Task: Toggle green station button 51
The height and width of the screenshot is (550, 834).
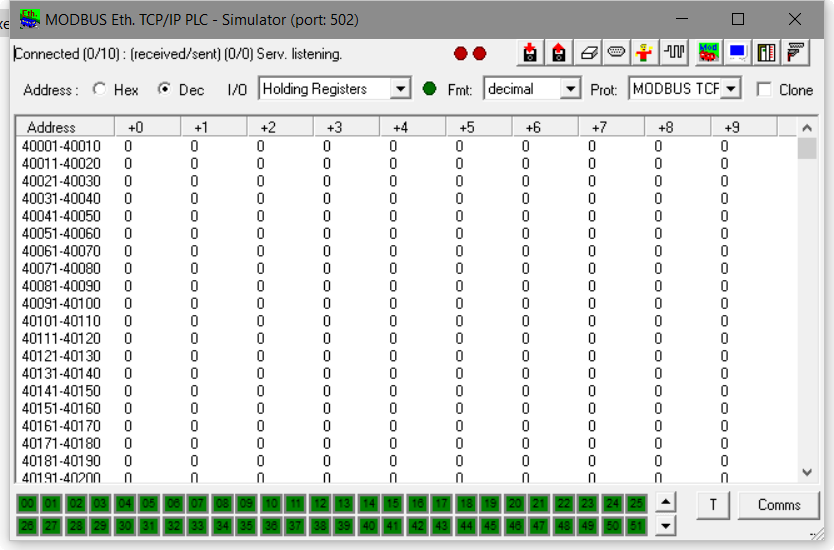Action: [x=637, y=526]
